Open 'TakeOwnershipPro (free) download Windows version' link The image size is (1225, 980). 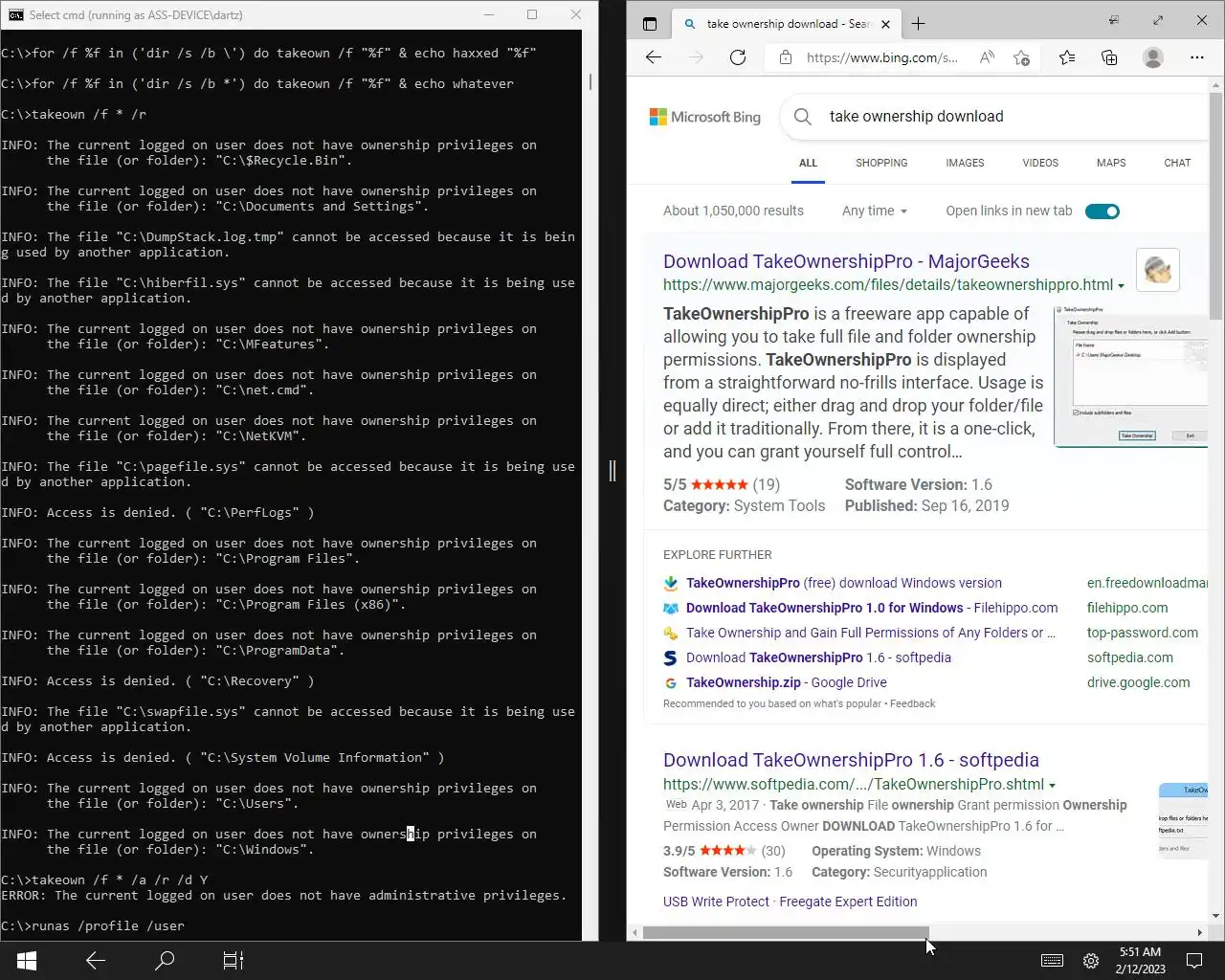[844, 583]
